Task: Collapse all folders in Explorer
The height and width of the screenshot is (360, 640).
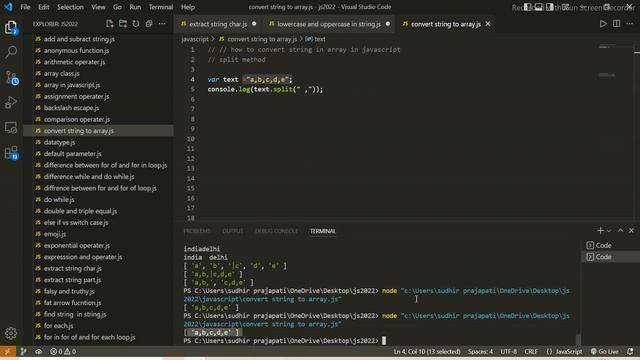Action: point(149,24)
